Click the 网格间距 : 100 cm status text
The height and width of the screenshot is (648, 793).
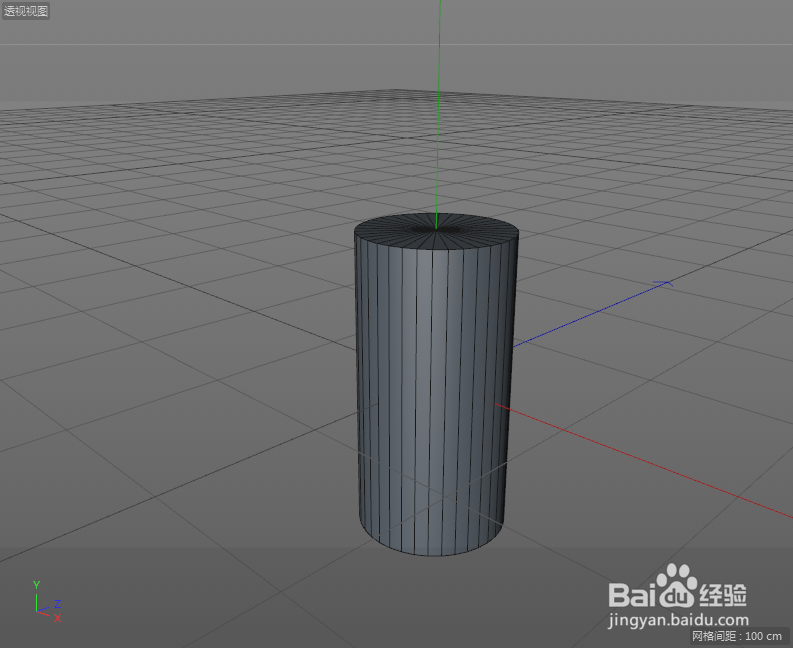739,636
